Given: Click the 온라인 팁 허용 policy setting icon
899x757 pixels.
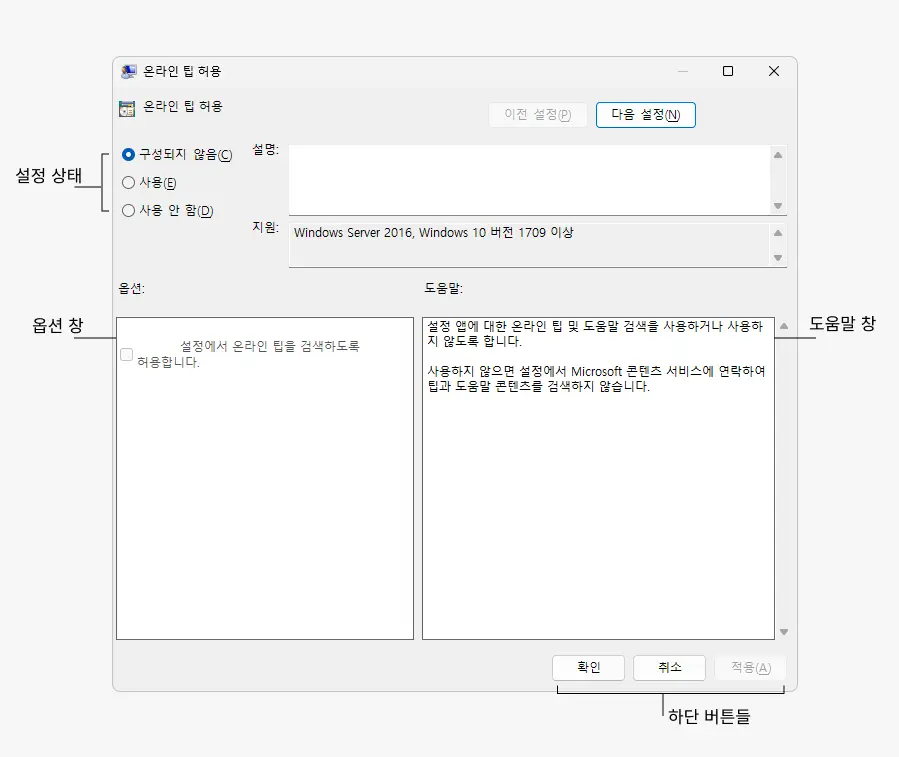Looking at the screenshot, I should 127,108.
